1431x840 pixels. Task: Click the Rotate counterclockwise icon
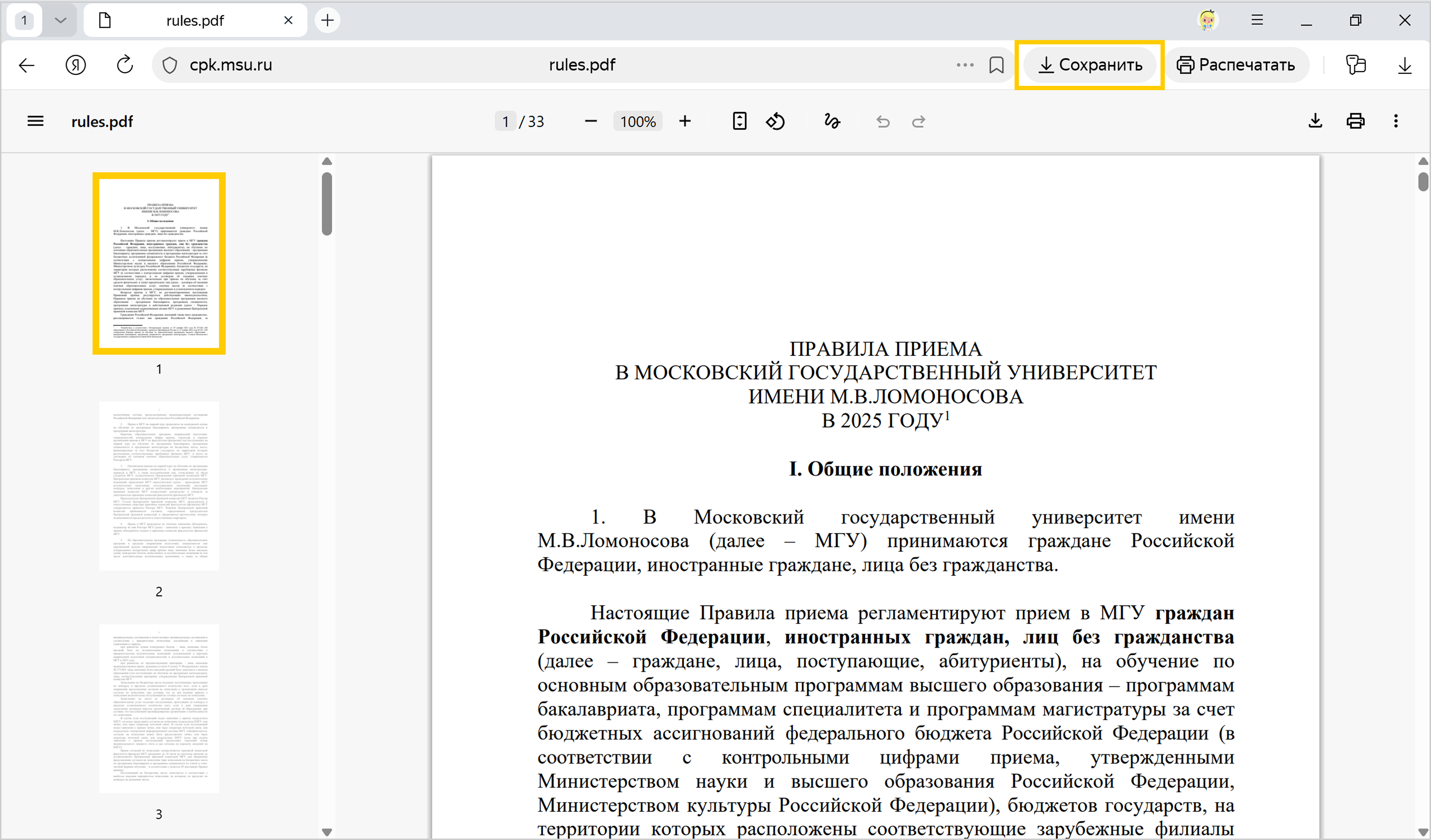776,121
